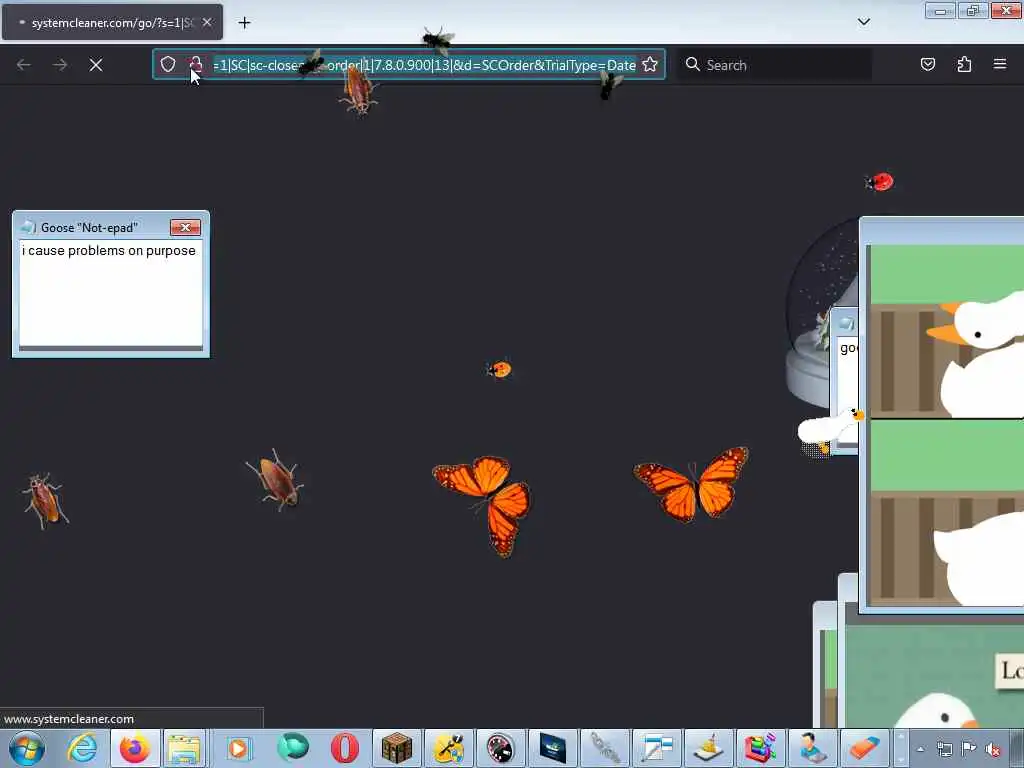Open the network tray icon

[x=944, y=749]
